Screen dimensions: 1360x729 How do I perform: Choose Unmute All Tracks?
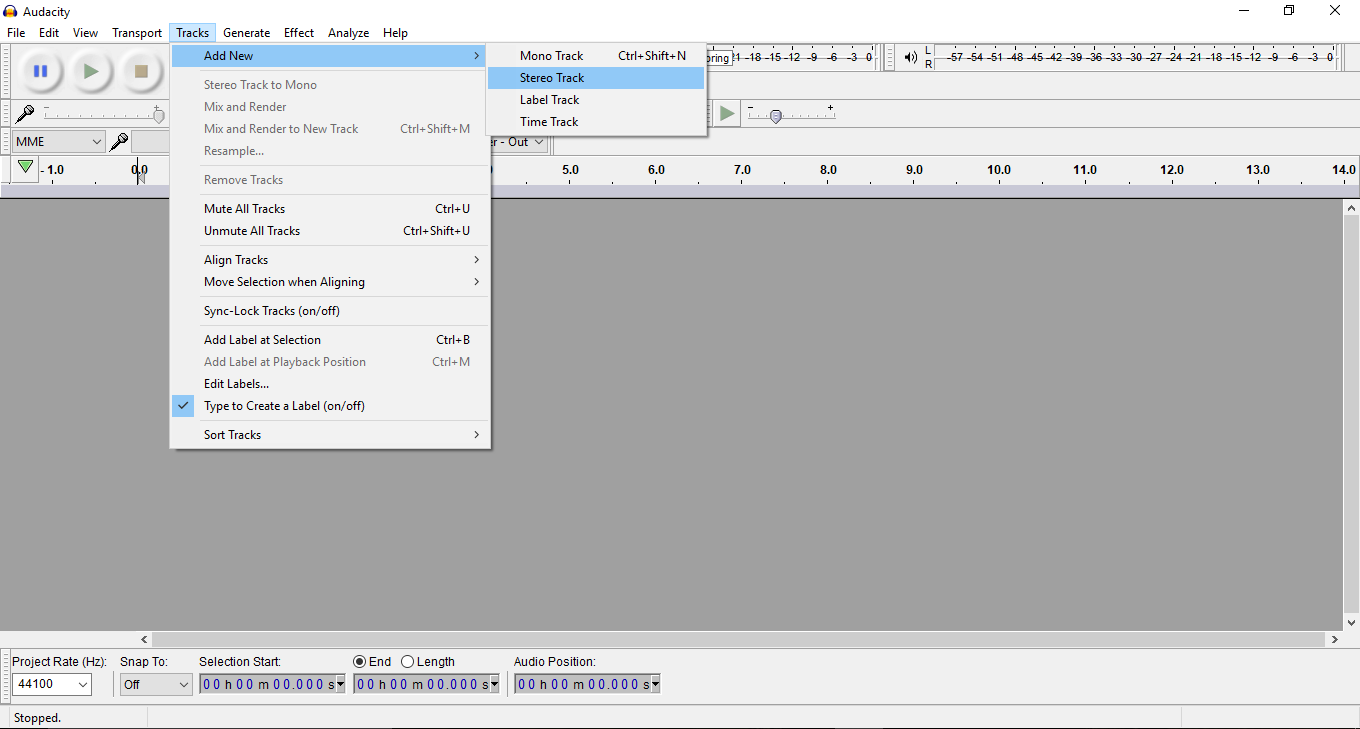coord(330,231)
